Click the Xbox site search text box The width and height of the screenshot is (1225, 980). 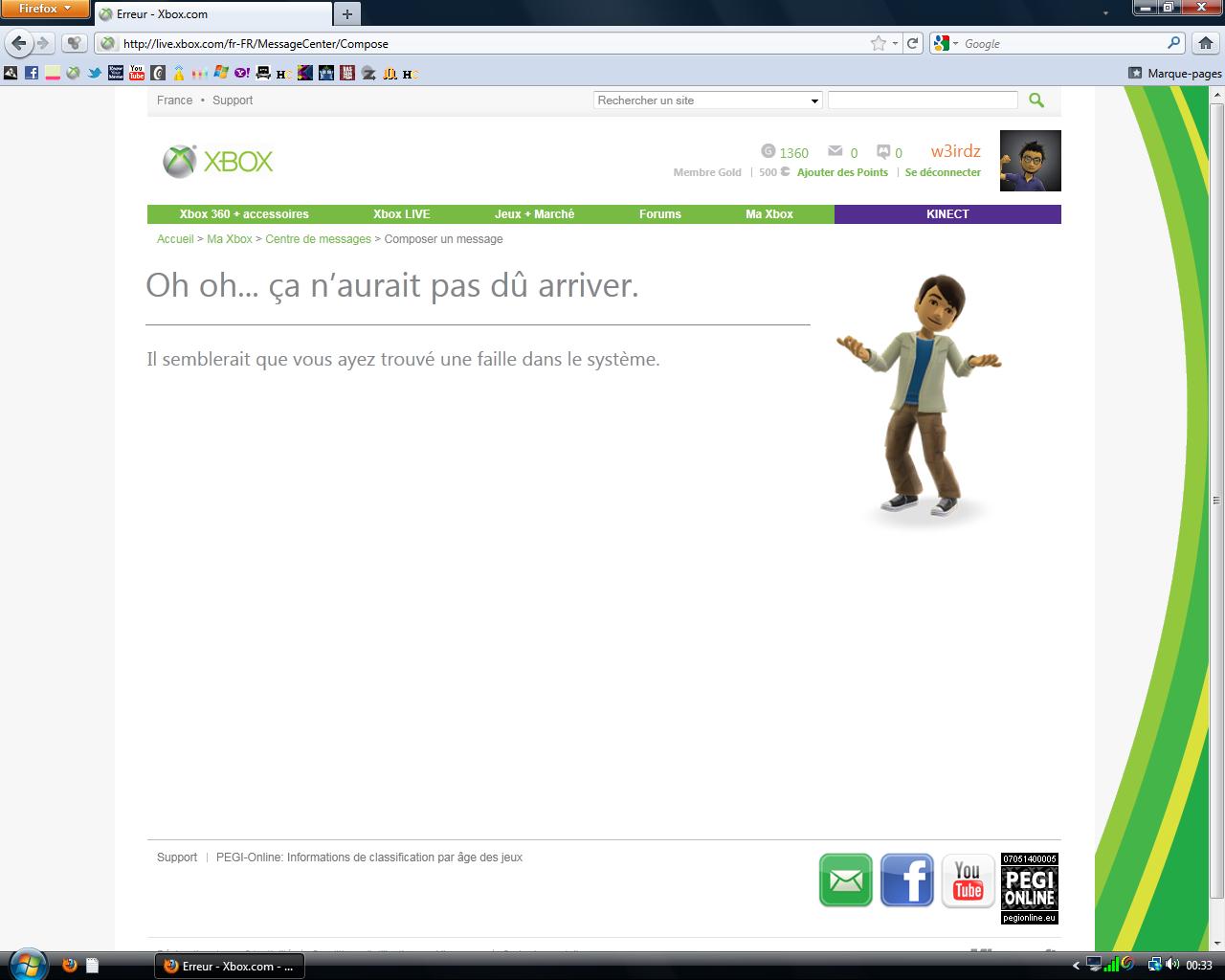pos(923,100)
